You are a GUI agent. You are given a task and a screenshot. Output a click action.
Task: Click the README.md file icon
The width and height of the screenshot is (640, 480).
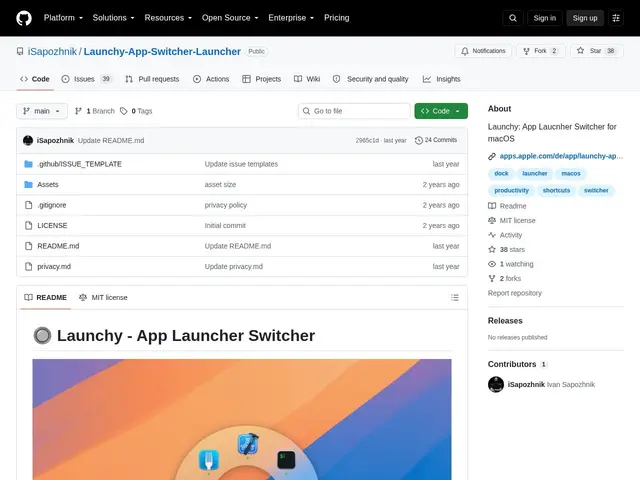(x=28, y=246)
